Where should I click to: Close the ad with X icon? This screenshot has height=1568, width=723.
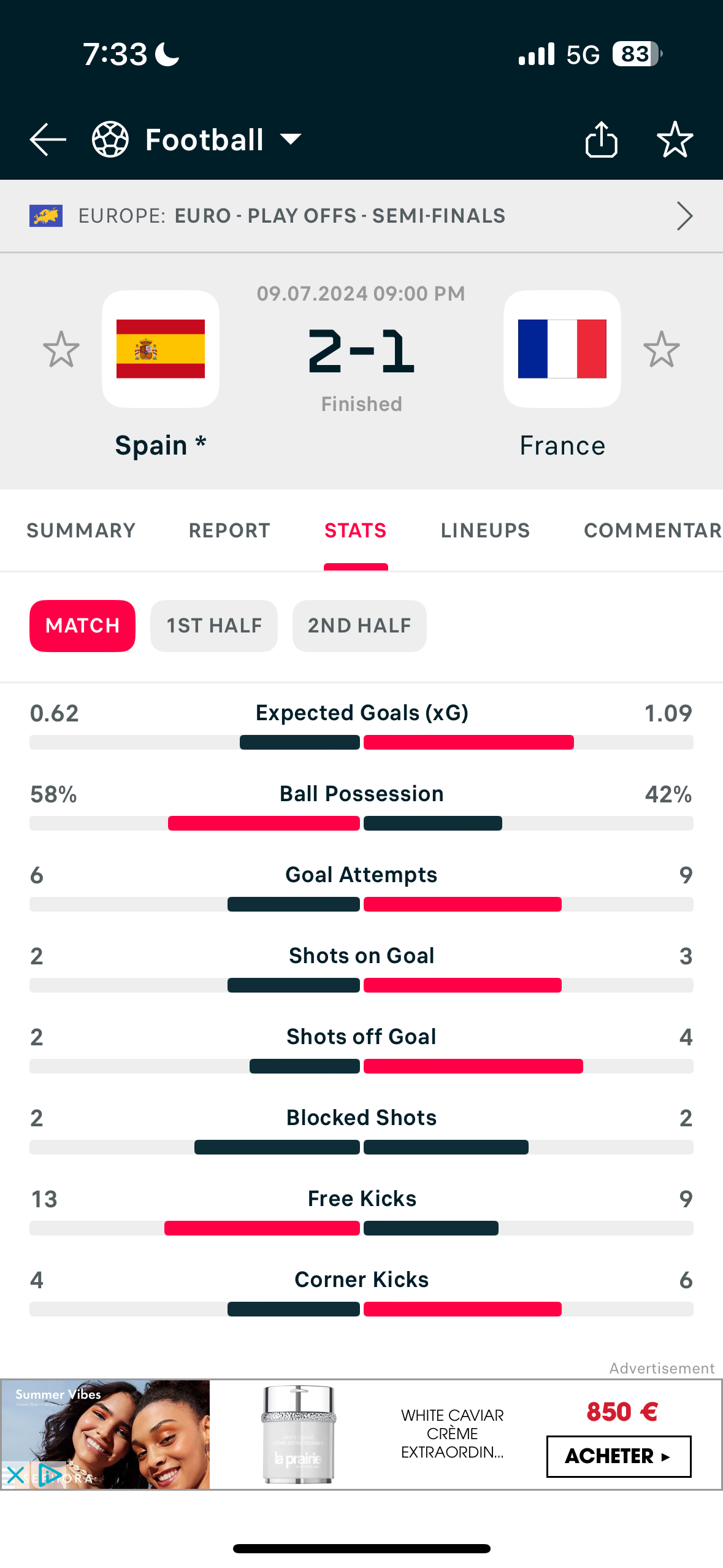pyautogui.click(x=15, y=1475)
